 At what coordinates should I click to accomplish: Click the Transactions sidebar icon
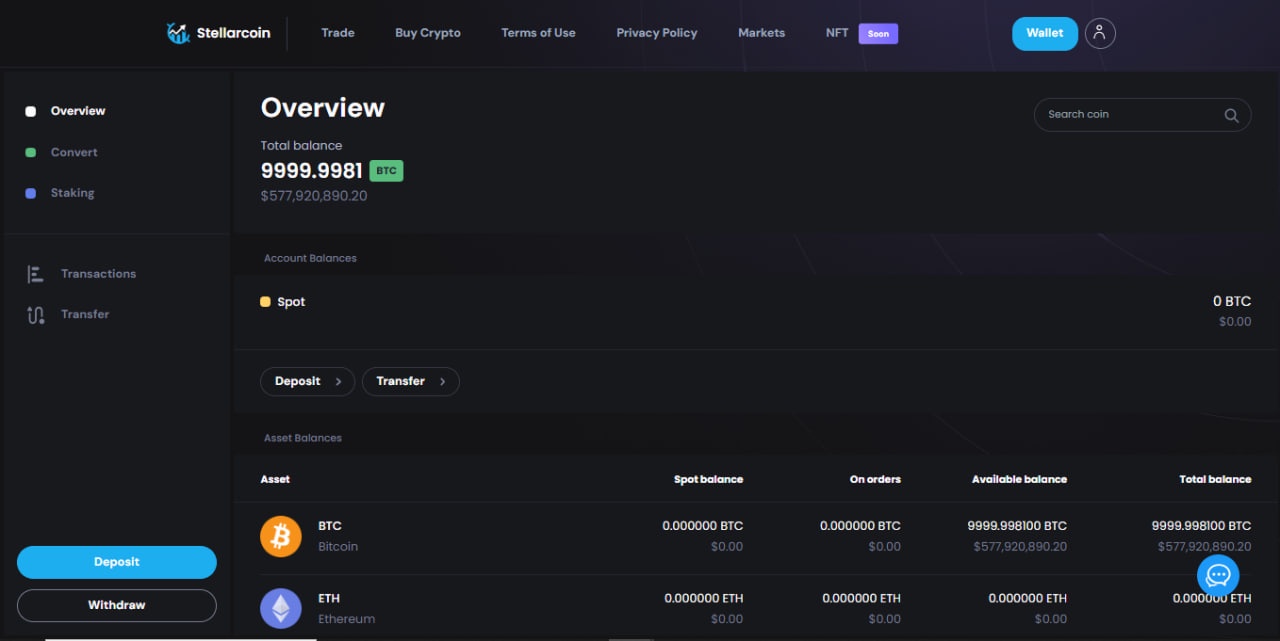[x=35, y=274]
